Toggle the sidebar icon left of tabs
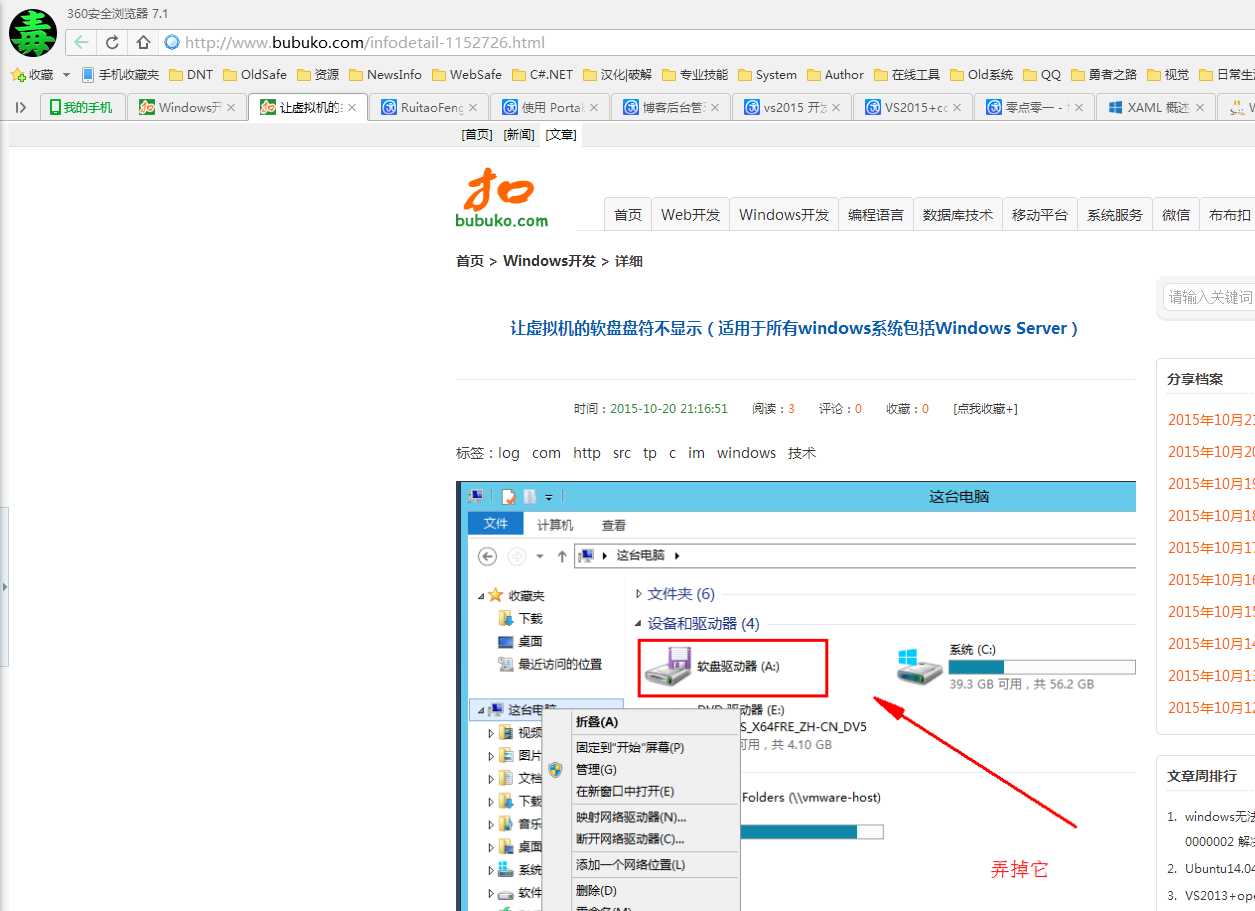This screenshot has height=911, width=1255. click(20, 107)
